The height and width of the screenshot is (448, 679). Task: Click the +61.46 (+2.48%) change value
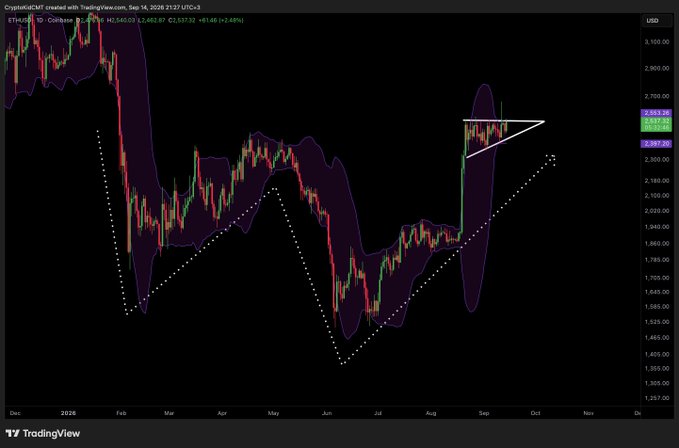221,20
